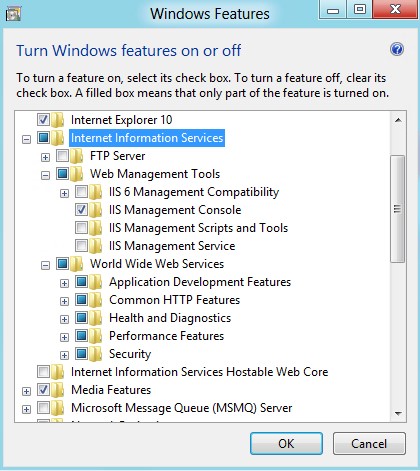The image size is (420, 471).
Task: Click the folder icon beside Security
Action: pyautogui.click(x=96, y=354)
